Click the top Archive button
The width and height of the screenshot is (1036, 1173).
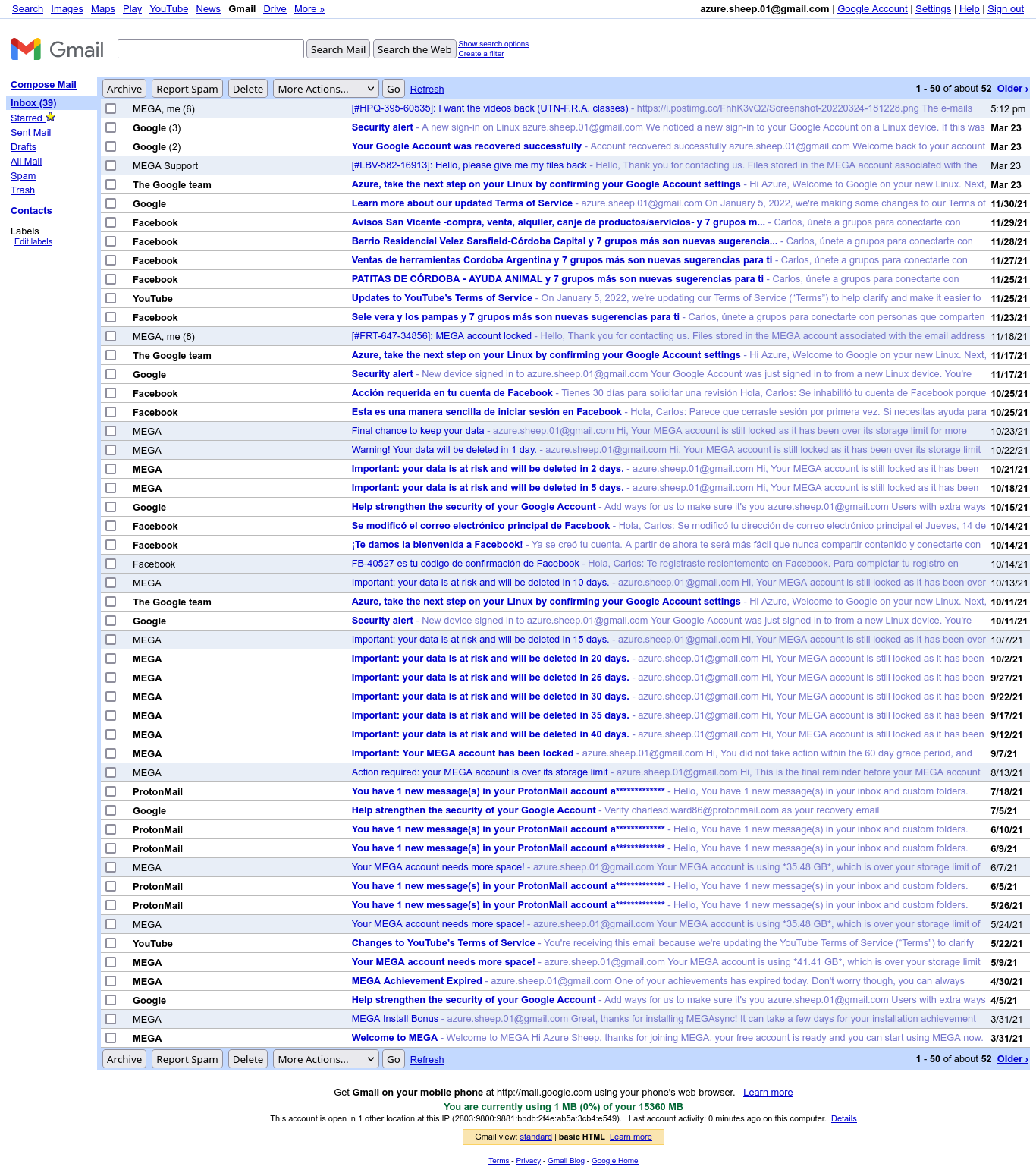coord(124,89)
